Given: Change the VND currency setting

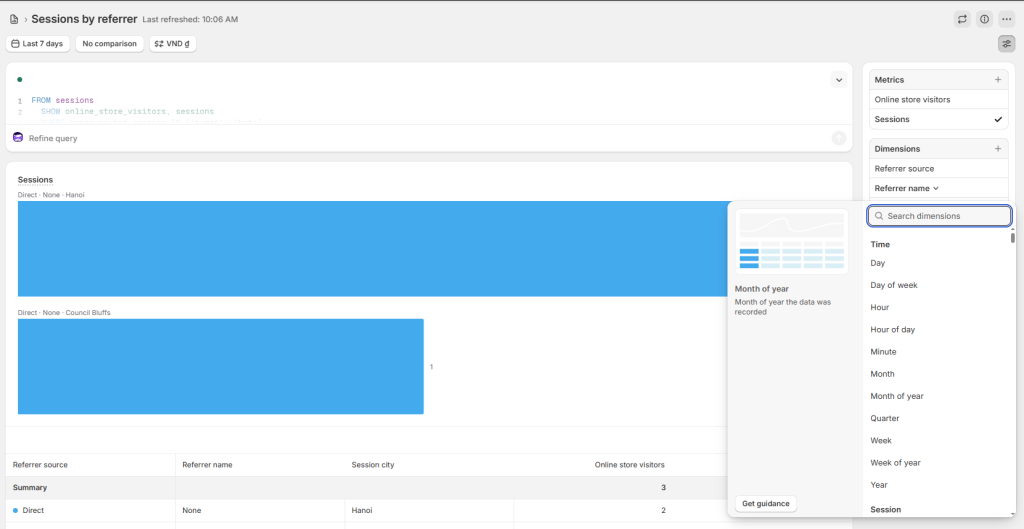Looking at the screenshot, I should [x=173, y=44].
